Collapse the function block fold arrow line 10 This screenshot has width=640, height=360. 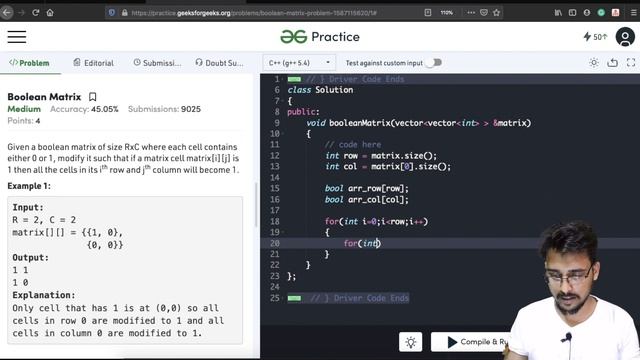click(283, 133)
